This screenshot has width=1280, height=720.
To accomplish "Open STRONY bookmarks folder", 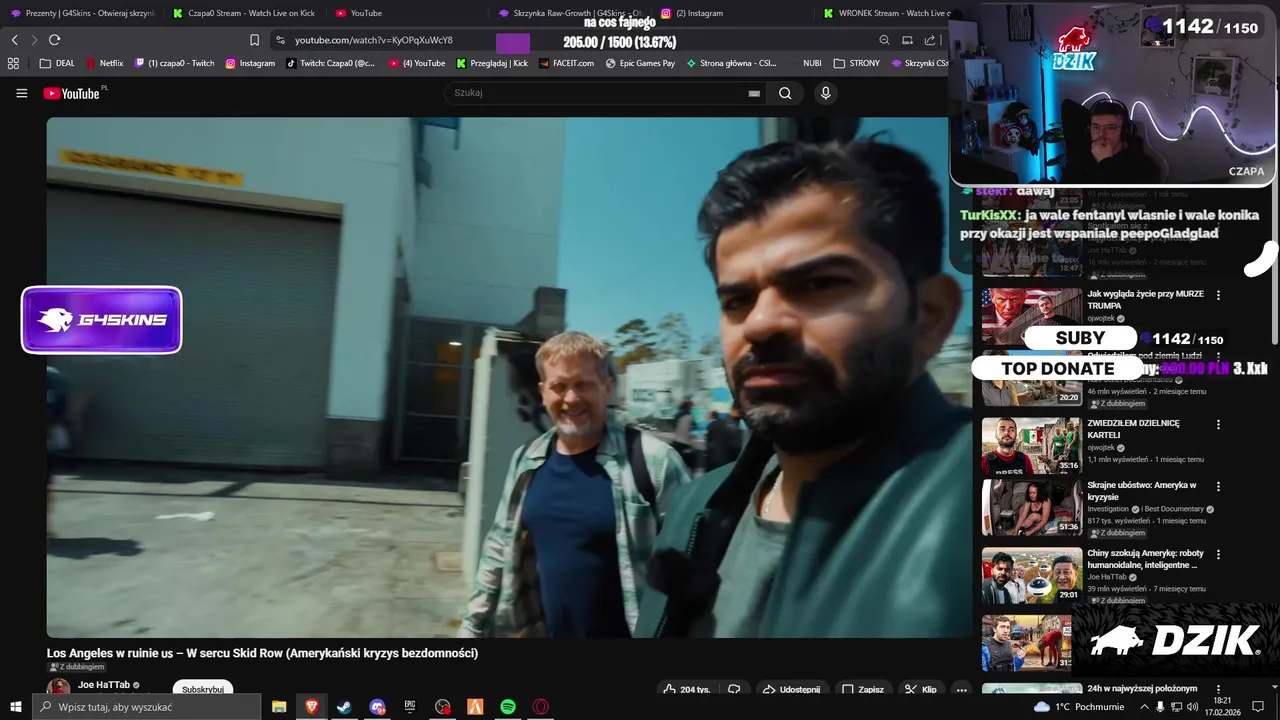I will point(856,63).
